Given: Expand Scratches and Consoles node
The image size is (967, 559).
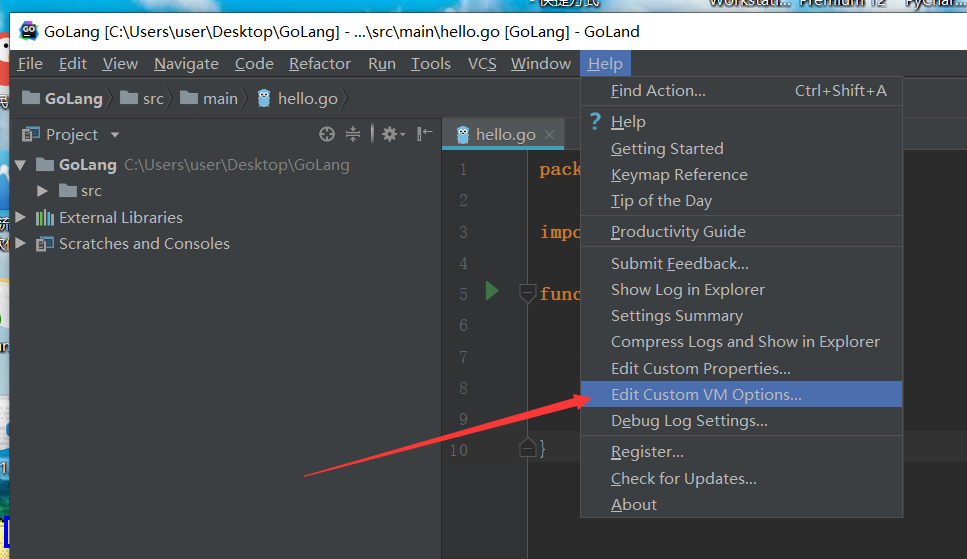Looking at the screenshot, I should [20, 243].
